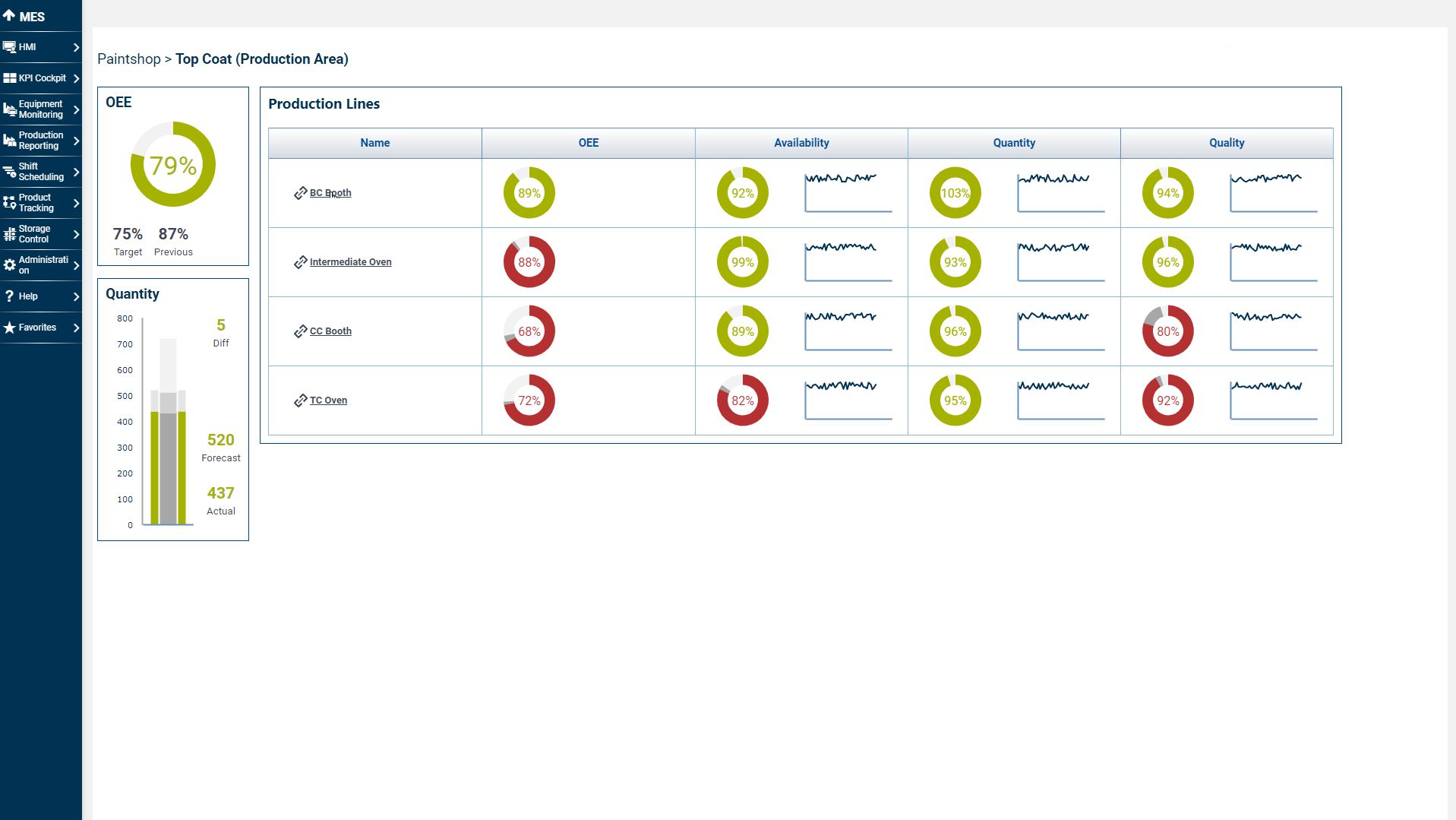
Task: Click the Shift Scheduling icon
Action: (9, 172)
